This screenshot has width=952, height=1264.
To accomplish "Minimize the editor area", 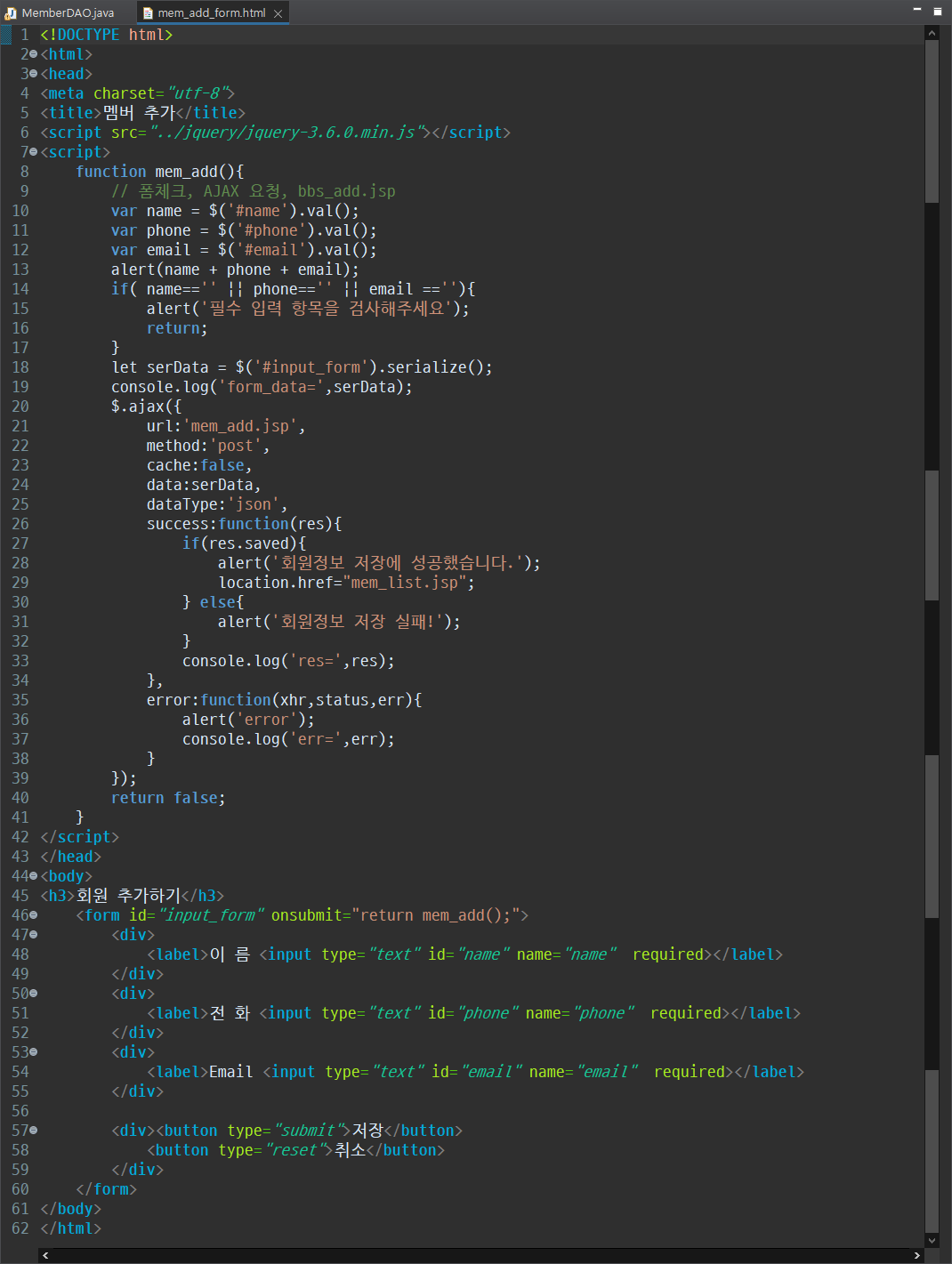I will (917, 9).
